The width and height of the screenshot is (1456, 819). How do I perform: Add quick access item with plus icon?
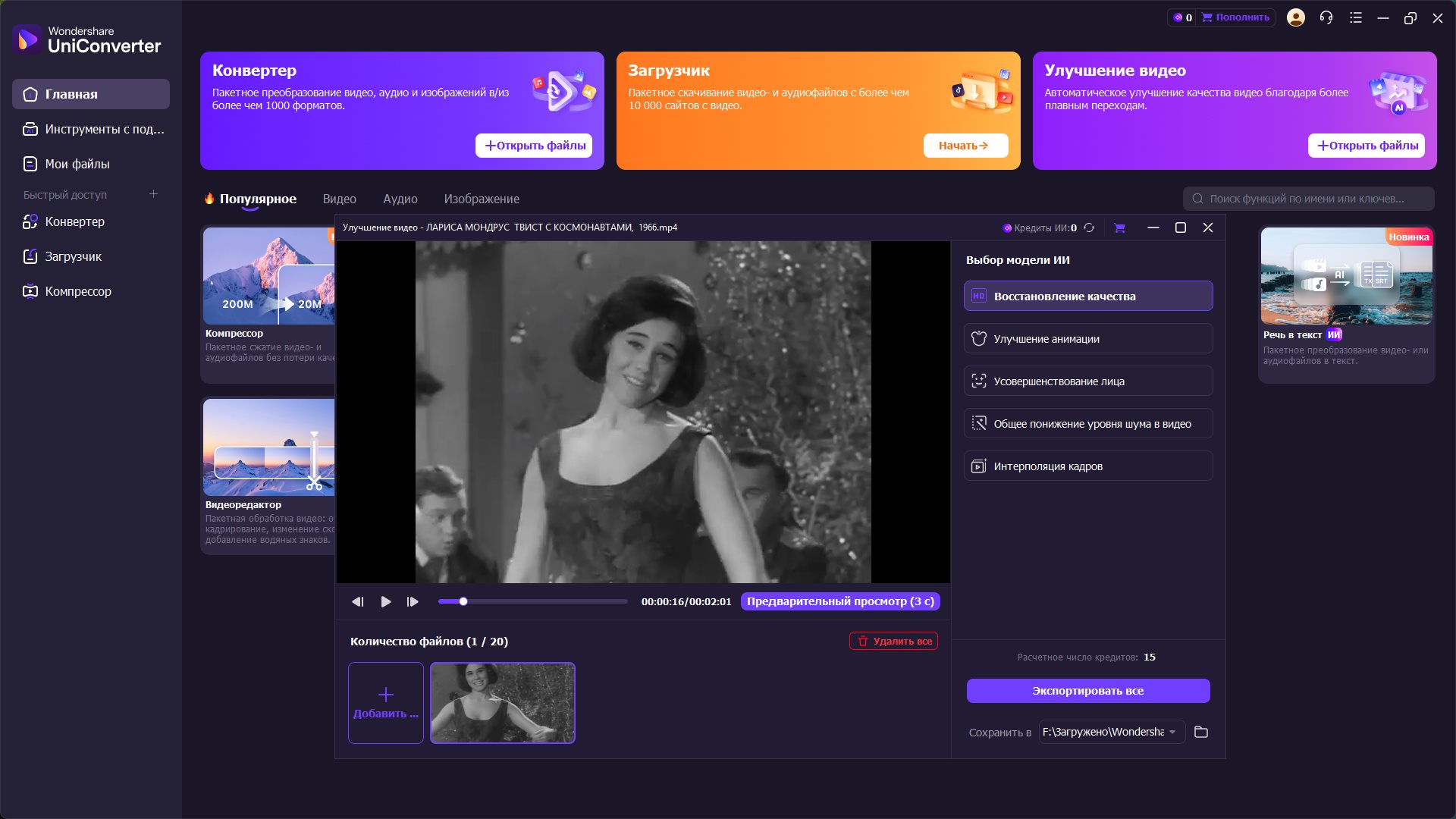(x=153, y=194)
